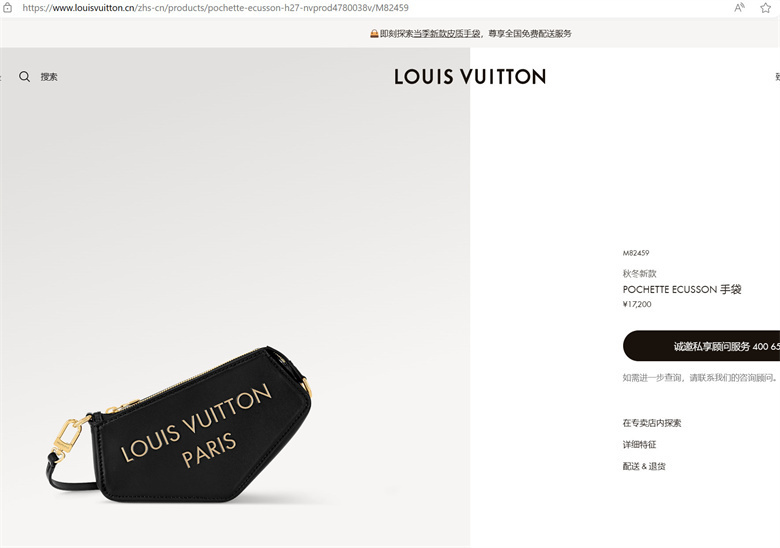
Task: Click the black Pochette Ecusson bag image
Action: click(x=180, y=425)
